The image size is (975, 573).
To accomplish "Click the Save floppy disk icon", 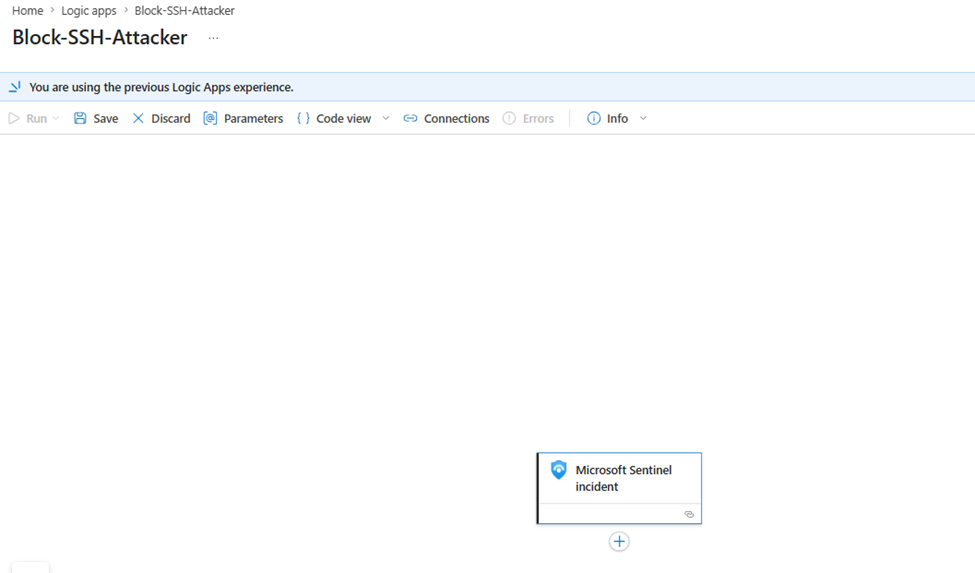I will [x=80, y=118].
